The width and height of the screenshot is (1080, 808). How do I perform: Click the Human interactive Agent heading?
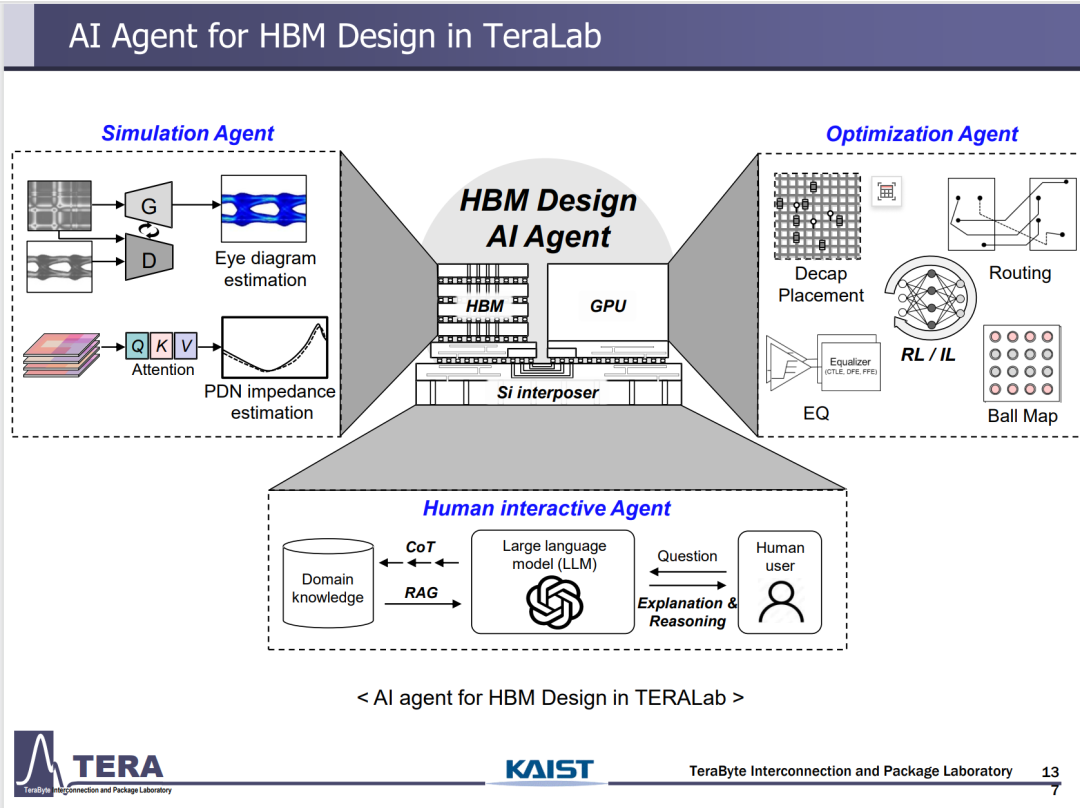point(546,508)
